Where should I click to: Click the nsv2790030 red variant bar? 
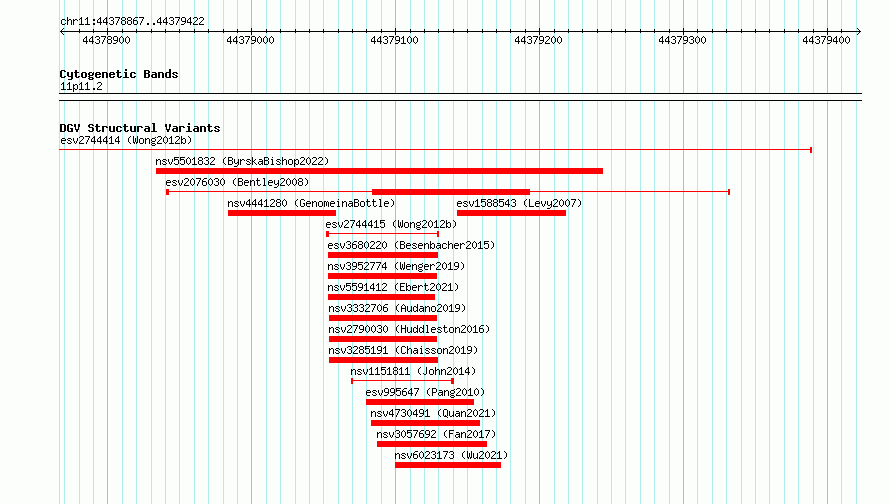(383, 339)
